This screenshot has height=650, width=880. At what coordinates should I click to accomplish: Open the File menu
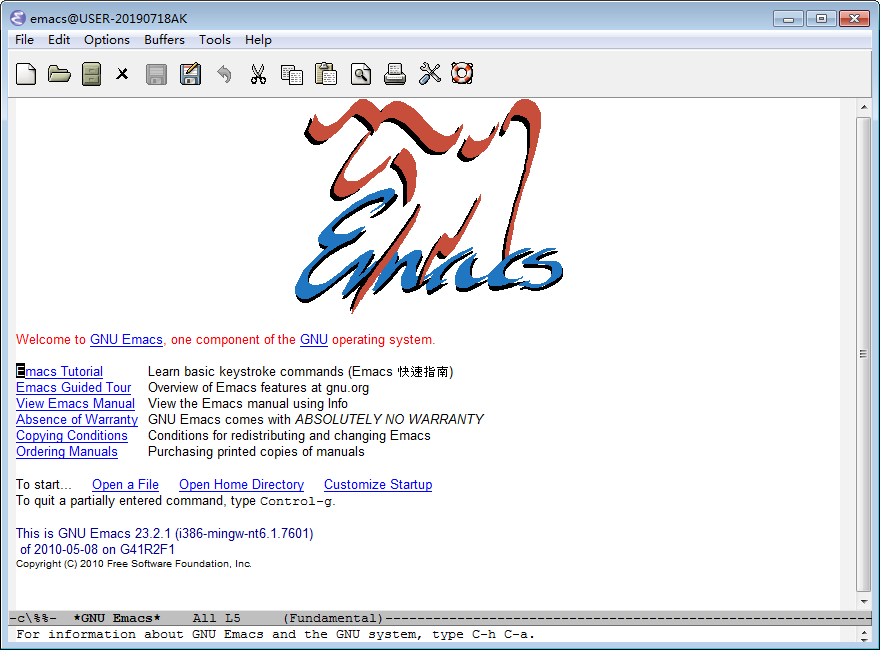coord(24,40)
